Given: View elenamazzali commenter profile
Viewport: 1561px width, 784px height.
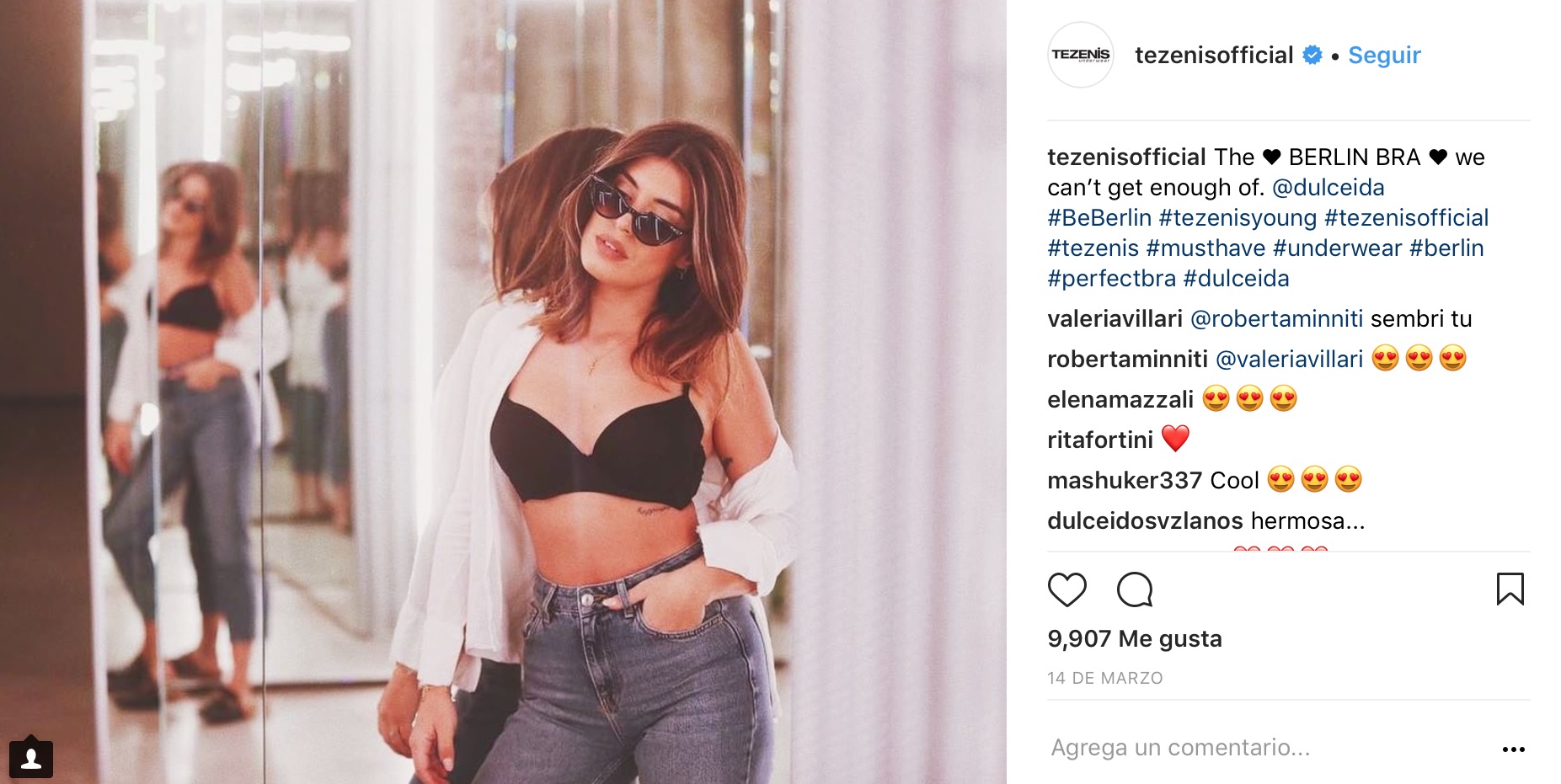Looking at the screenshot, I should (1120, 399).
